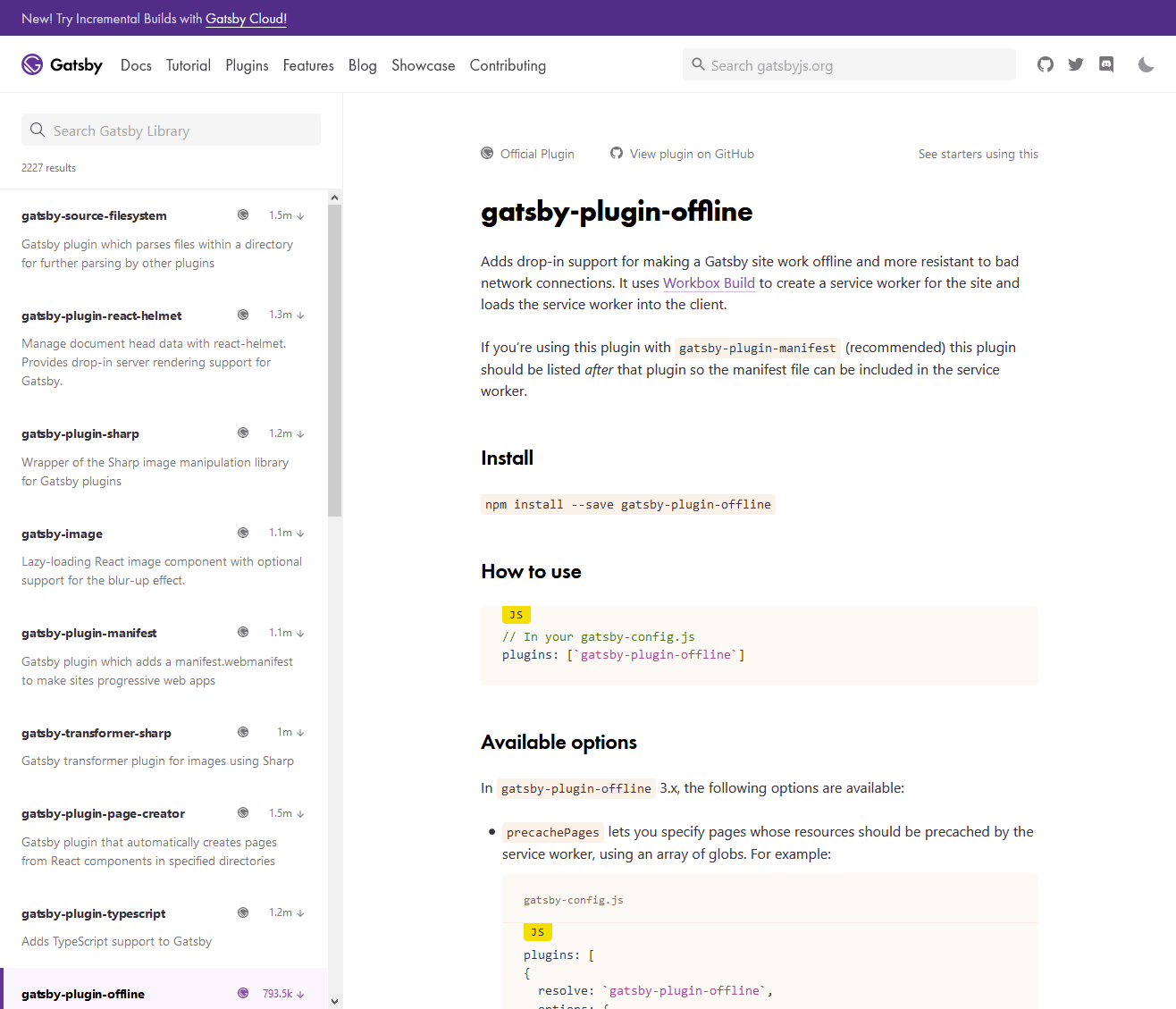Open Contributing nav item
The width and height of the screenshot is (1176, 1009).
point(508,65)
